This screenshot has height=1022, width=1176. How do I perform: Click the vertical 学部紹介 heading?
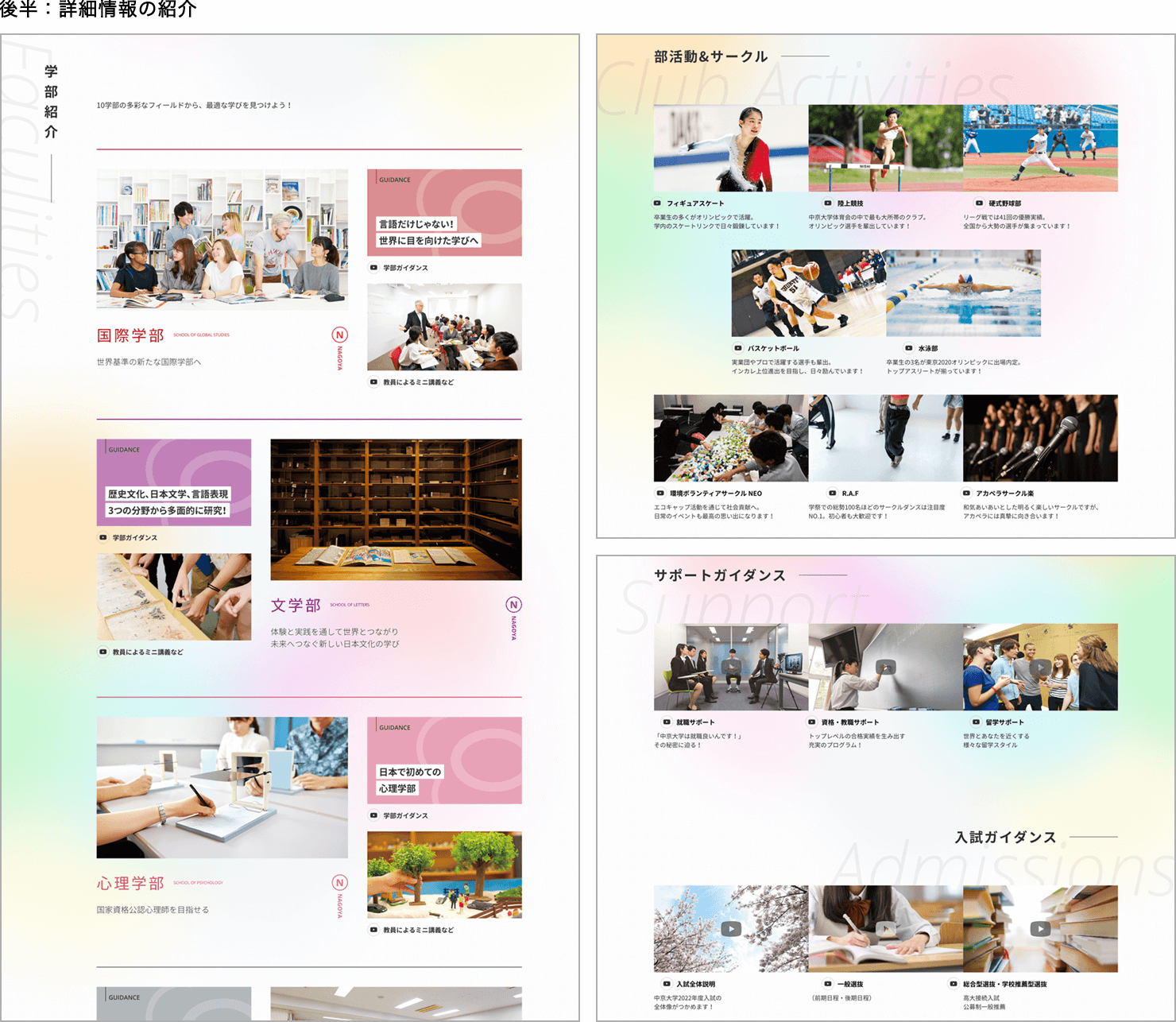pos(51,102)
